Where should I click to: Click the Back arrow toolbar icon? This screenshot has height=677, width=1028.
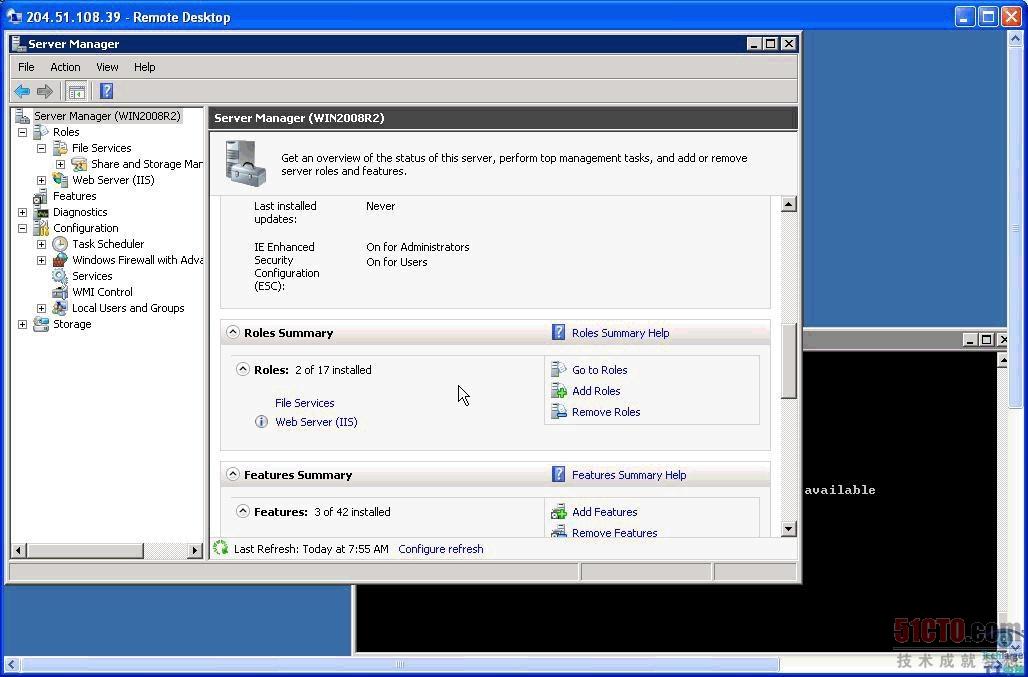coord(22,91)
